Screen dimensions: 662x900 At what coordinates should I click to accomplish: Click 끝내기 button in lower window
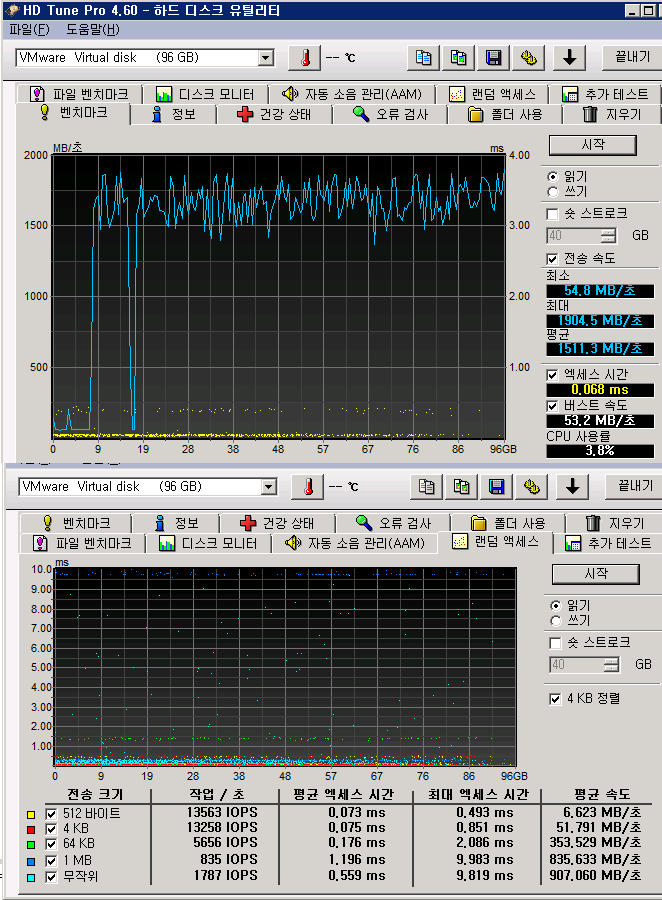pos(634,486)
